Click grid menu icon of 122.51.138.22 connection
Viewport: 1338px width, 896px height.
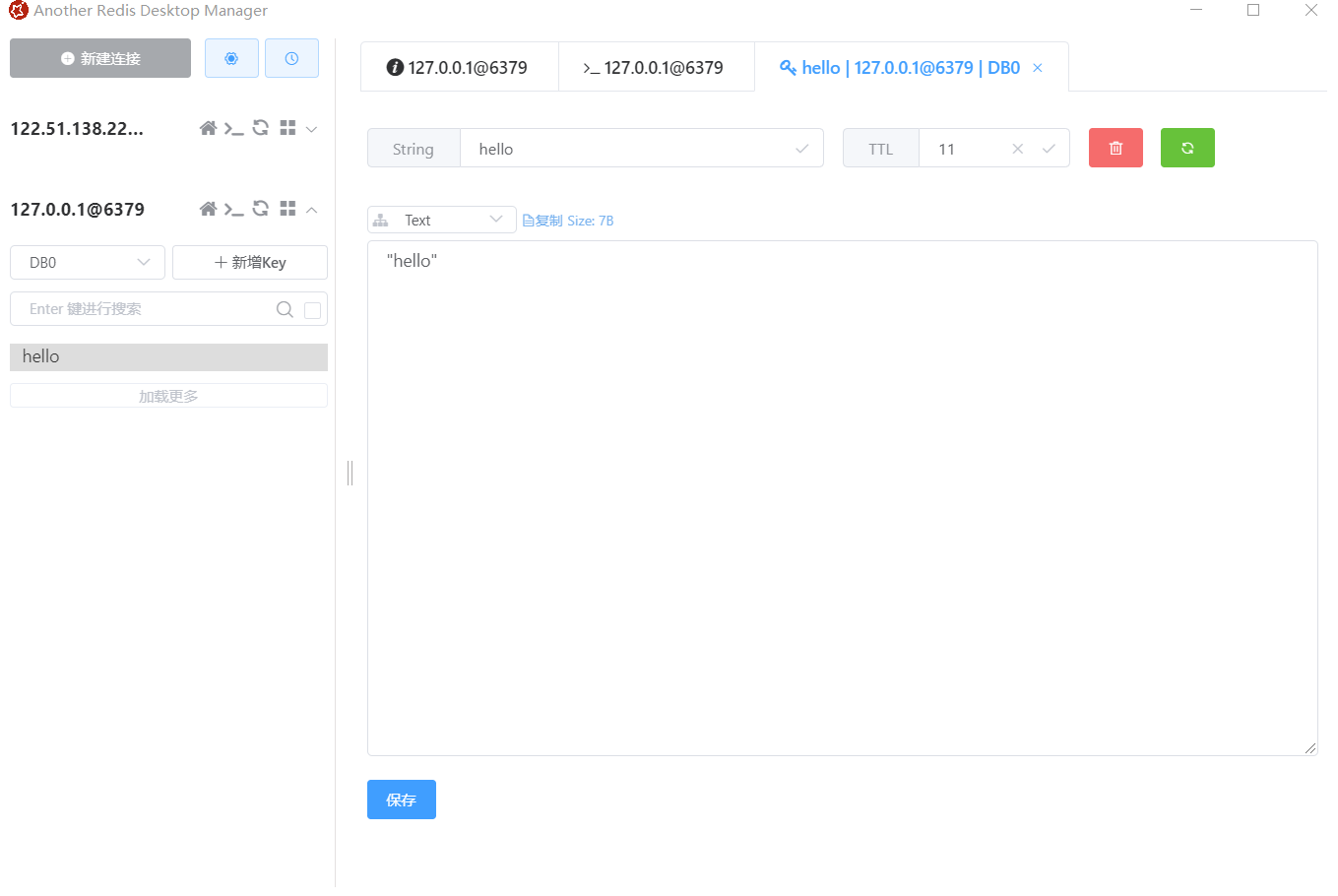(287, 128)
